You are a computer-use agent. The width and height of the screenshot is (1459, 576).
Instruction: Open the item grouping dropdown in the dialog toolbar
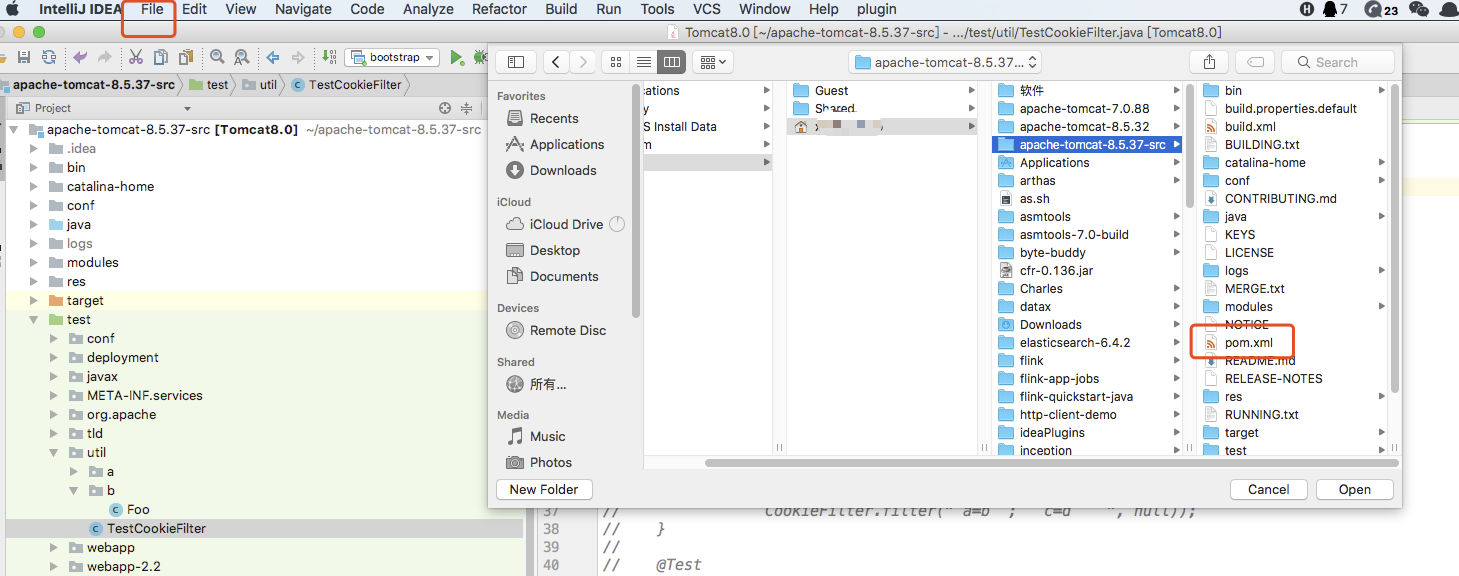713,62
